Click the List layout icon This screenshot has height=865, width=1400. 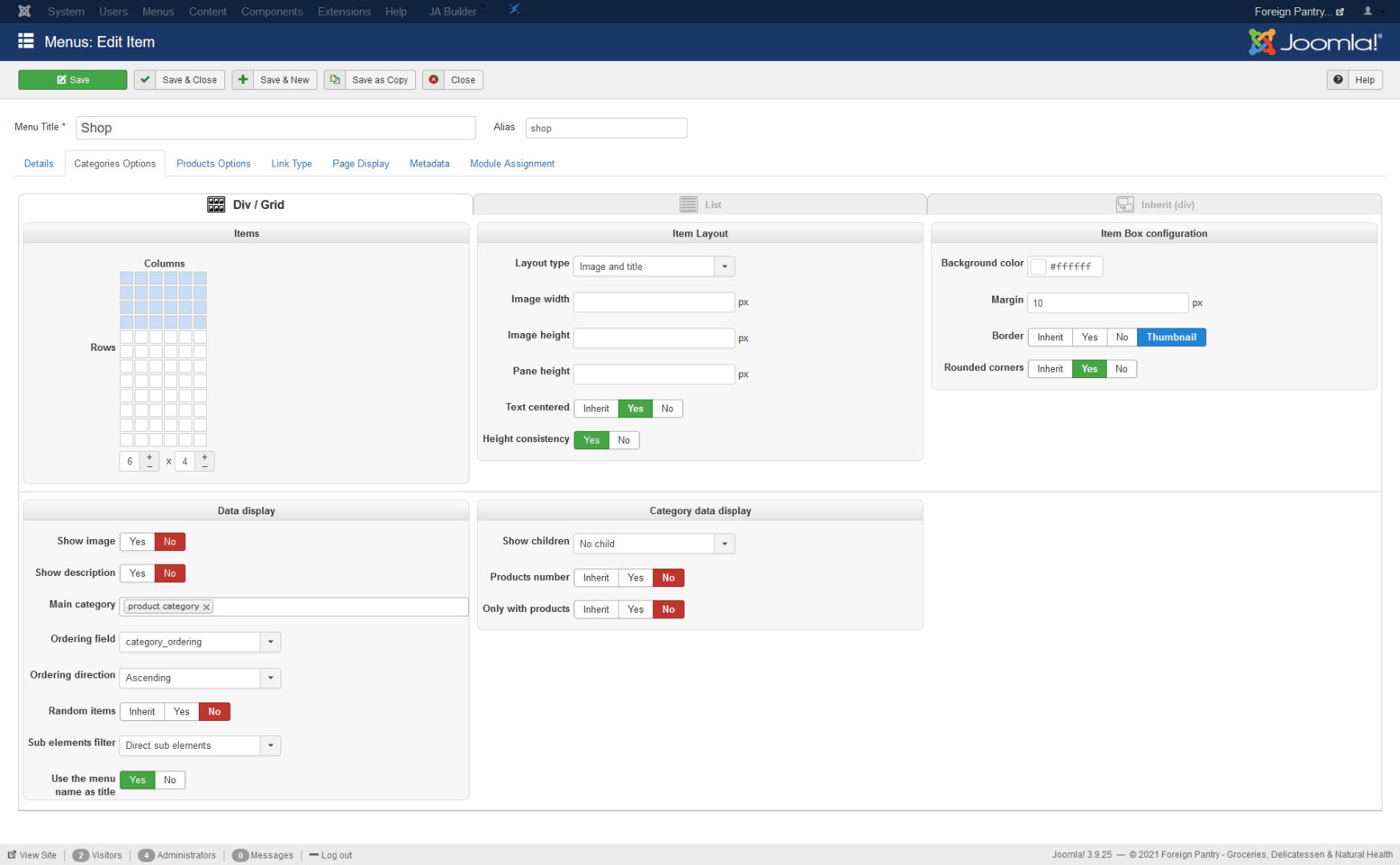click(x=688, y=205)
